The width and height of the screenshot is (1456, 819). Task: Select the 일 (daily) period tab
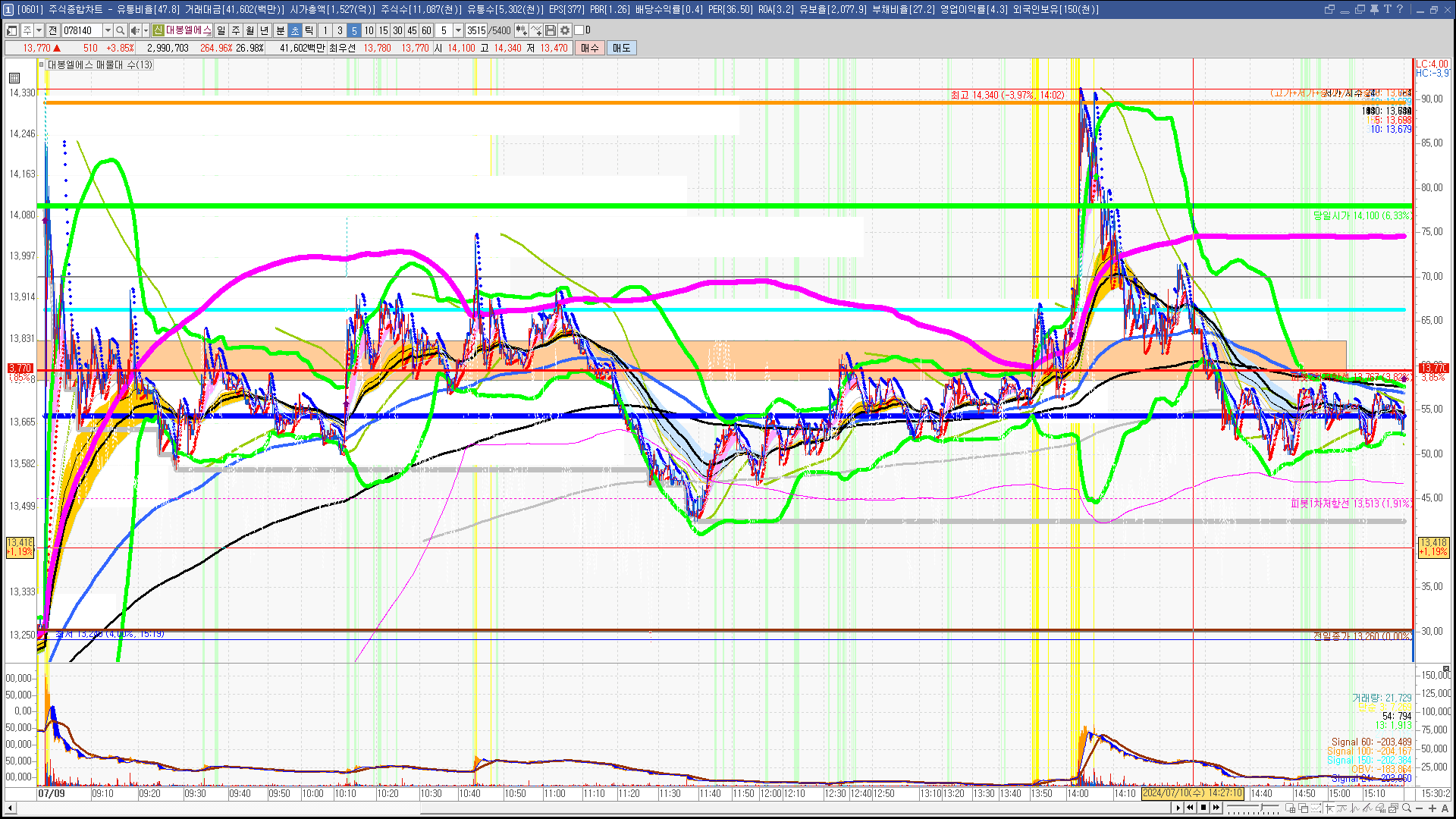point(221,30)
